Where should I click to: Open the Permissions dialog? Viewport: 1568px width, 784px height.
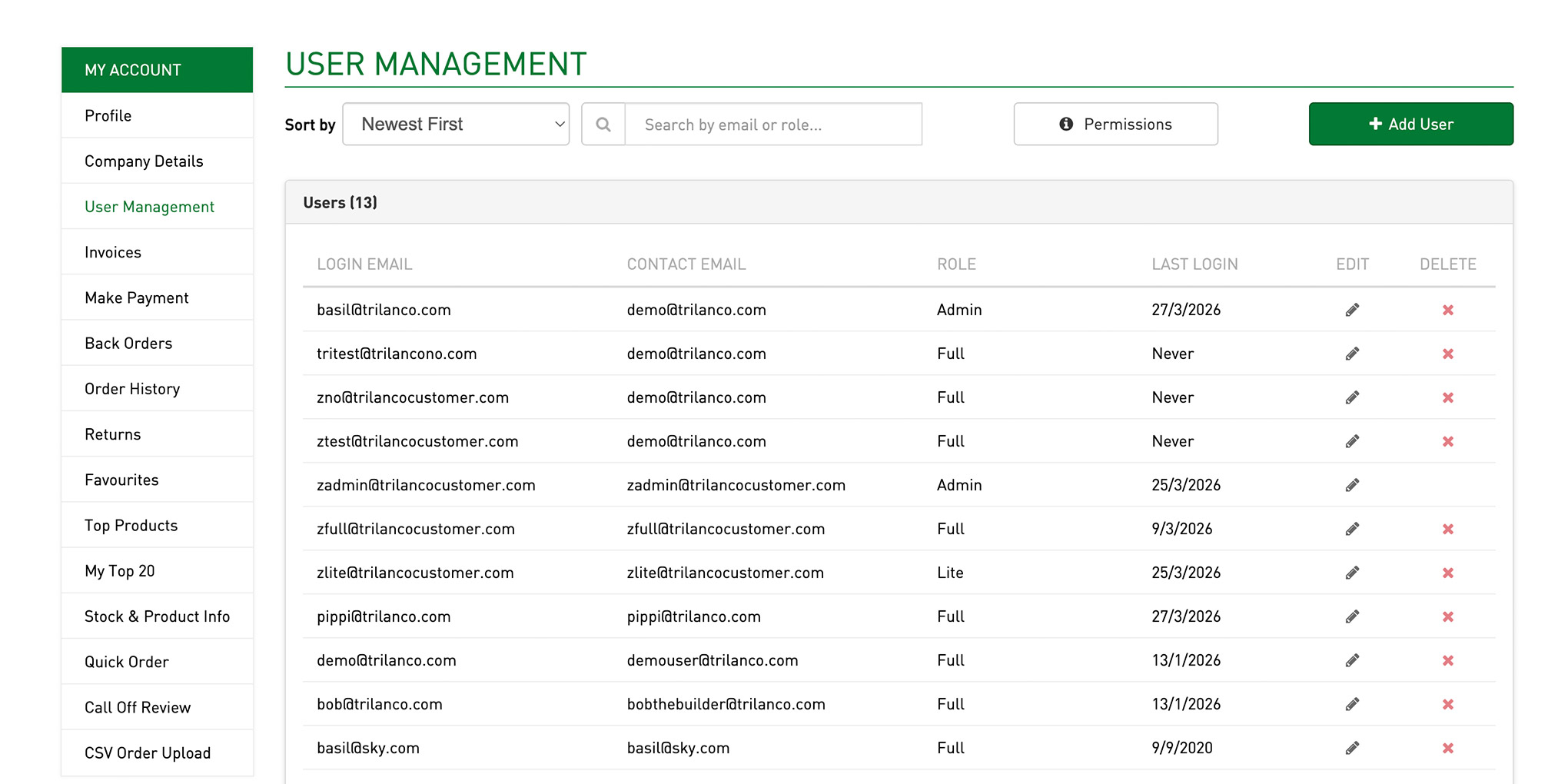point(1115,124)
